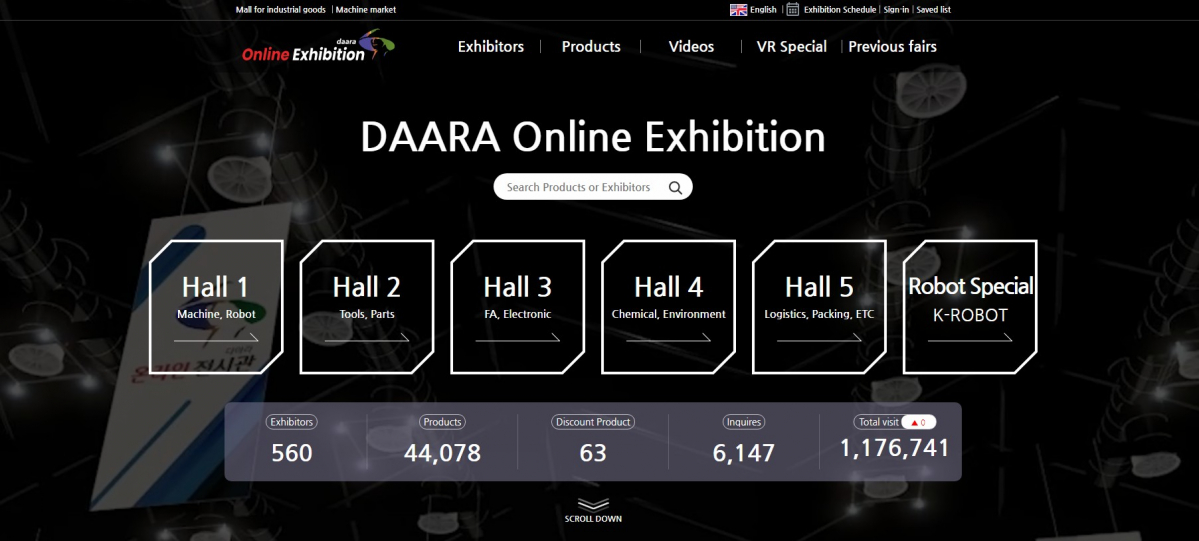Select English language option
The width and height of the screenshot is (1199, 541).
click(763, 10)
